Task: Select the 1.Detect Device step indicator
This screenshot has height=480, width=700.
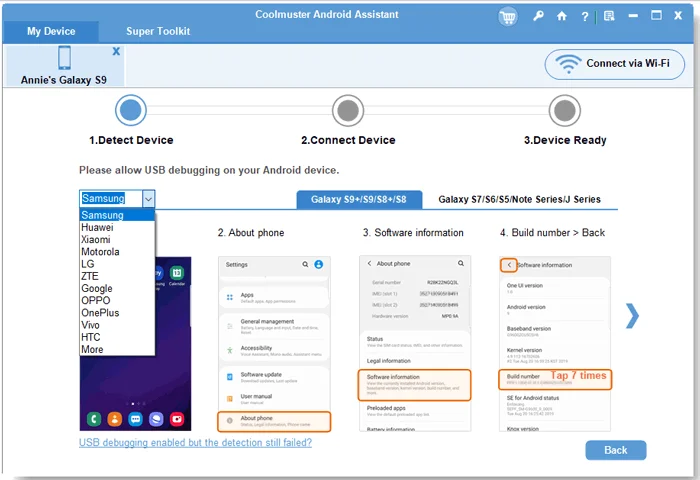Action: (131, 110)
